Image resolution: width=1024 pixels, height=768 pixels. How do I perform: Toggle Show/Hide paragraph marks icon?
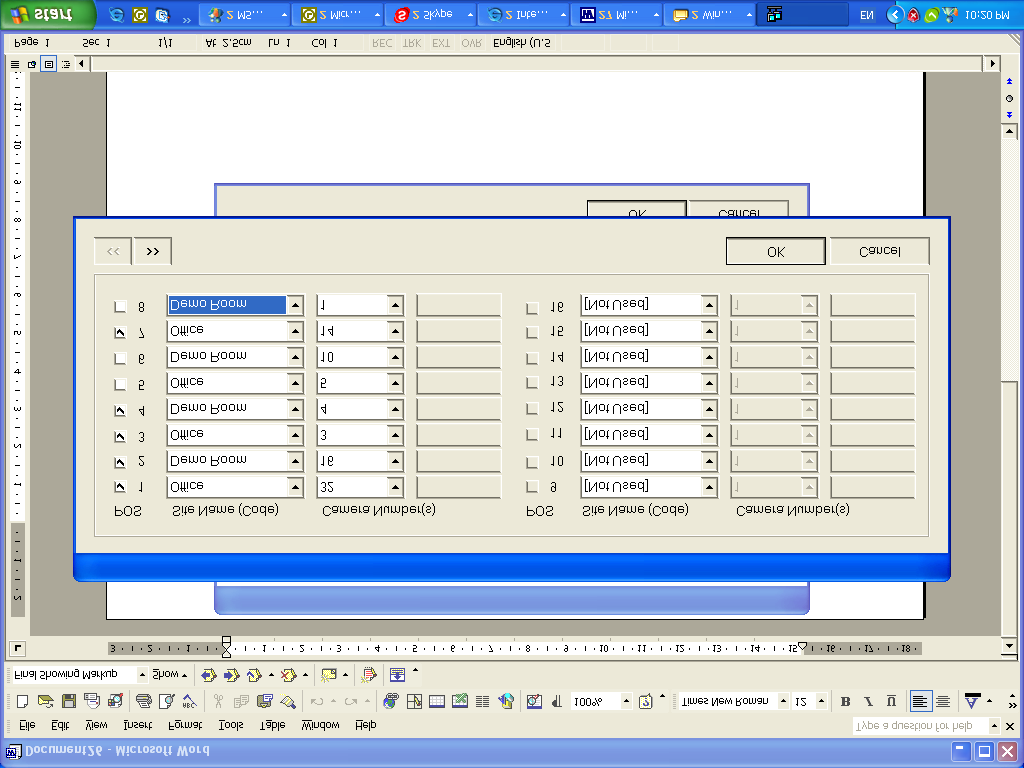click(557, 701)
